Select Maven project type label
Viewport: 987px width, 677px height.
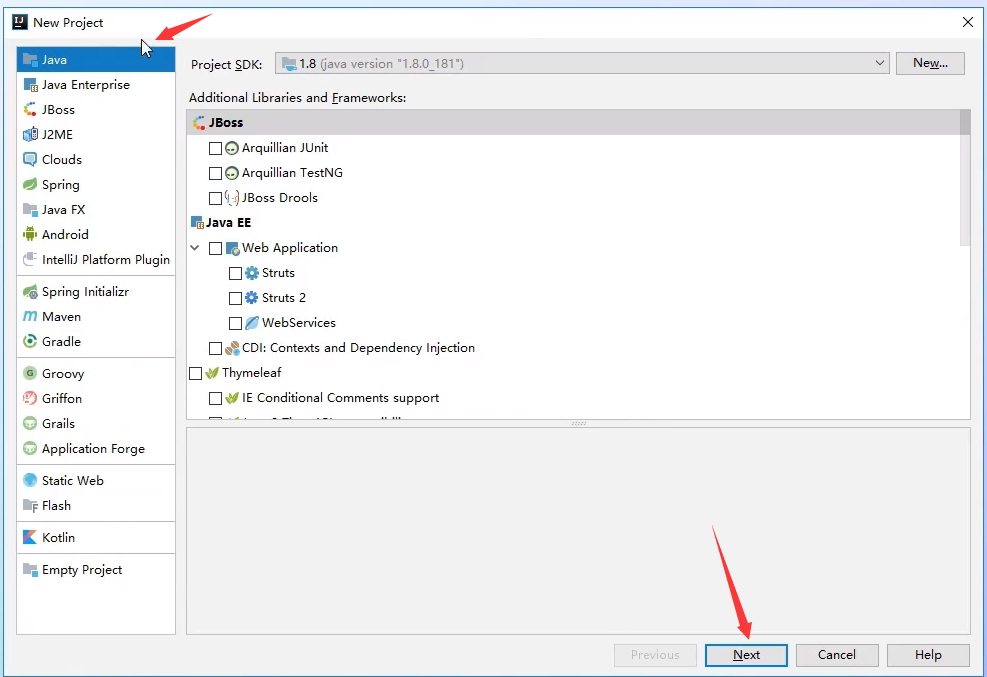tap(61, 316)
